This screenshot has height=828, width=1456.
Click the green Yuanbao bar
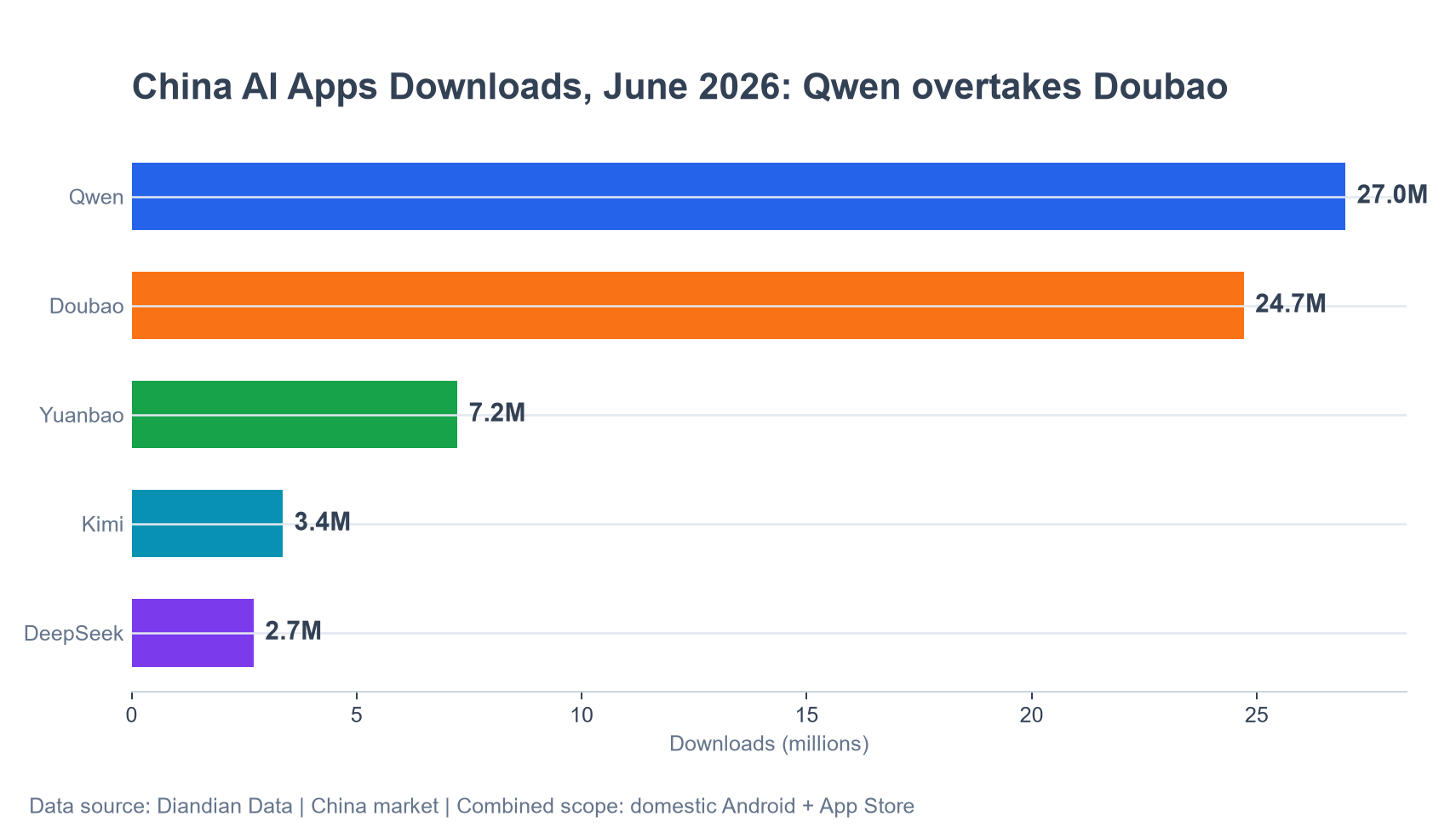click(x=295, y=414)
